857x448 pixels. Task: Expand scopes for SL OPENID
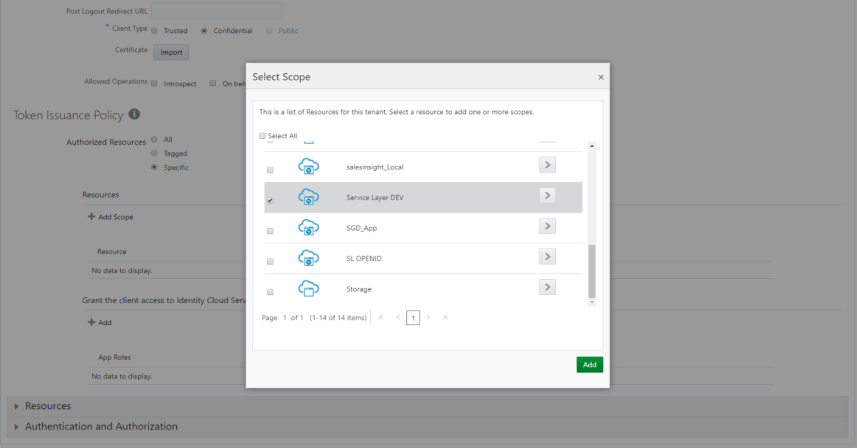coord(547,257)
